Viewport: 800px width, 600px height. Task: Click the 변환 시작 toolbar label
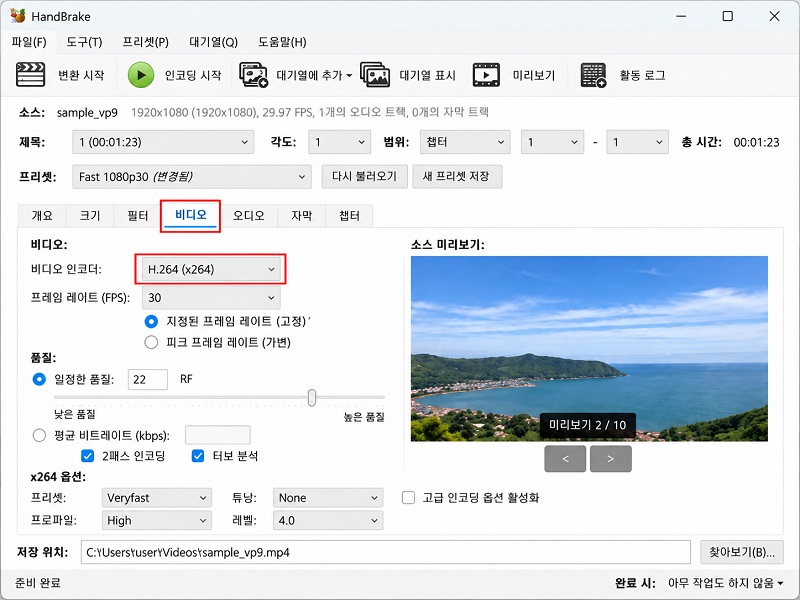coord(81,76)
